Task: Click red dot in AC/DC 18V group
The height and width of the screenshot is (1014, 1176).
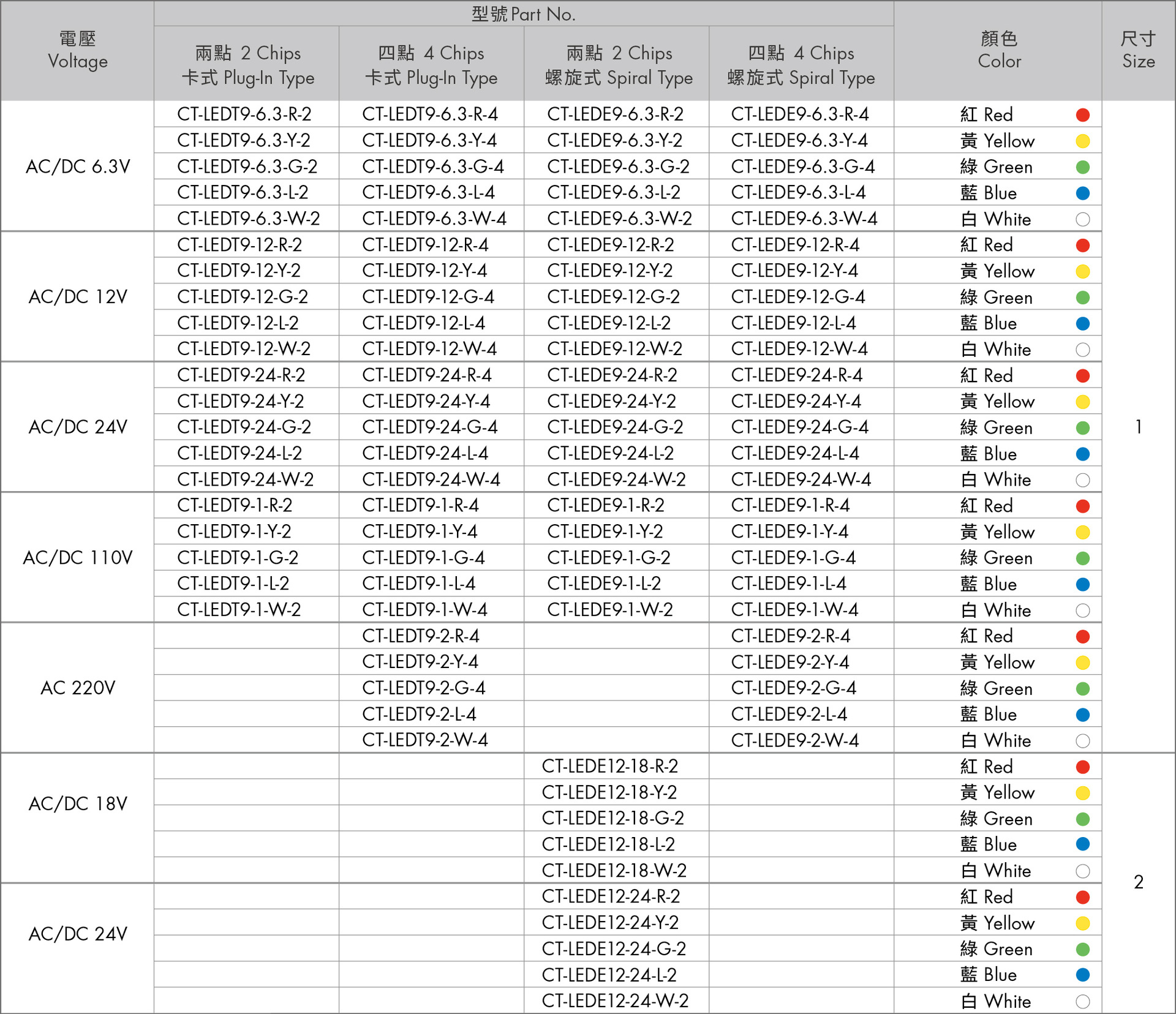Action: (x=1082, y=767)
